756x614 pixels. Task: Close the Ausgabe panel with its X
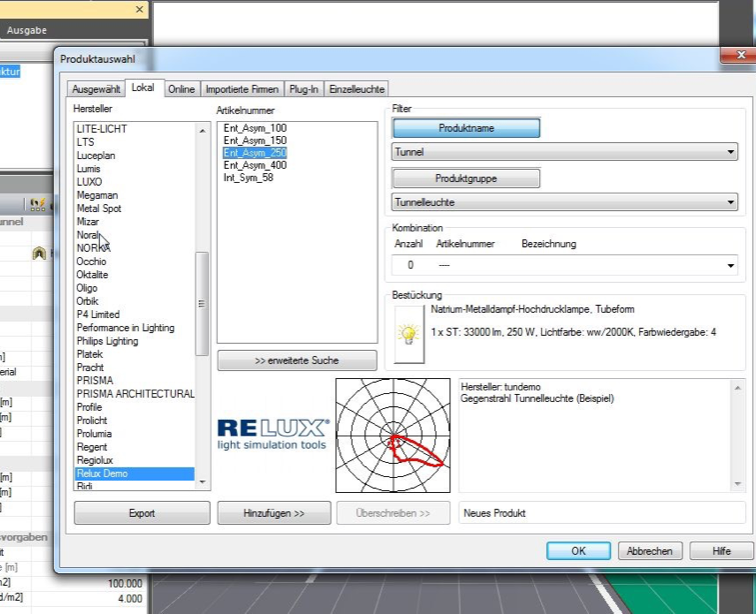139,9
